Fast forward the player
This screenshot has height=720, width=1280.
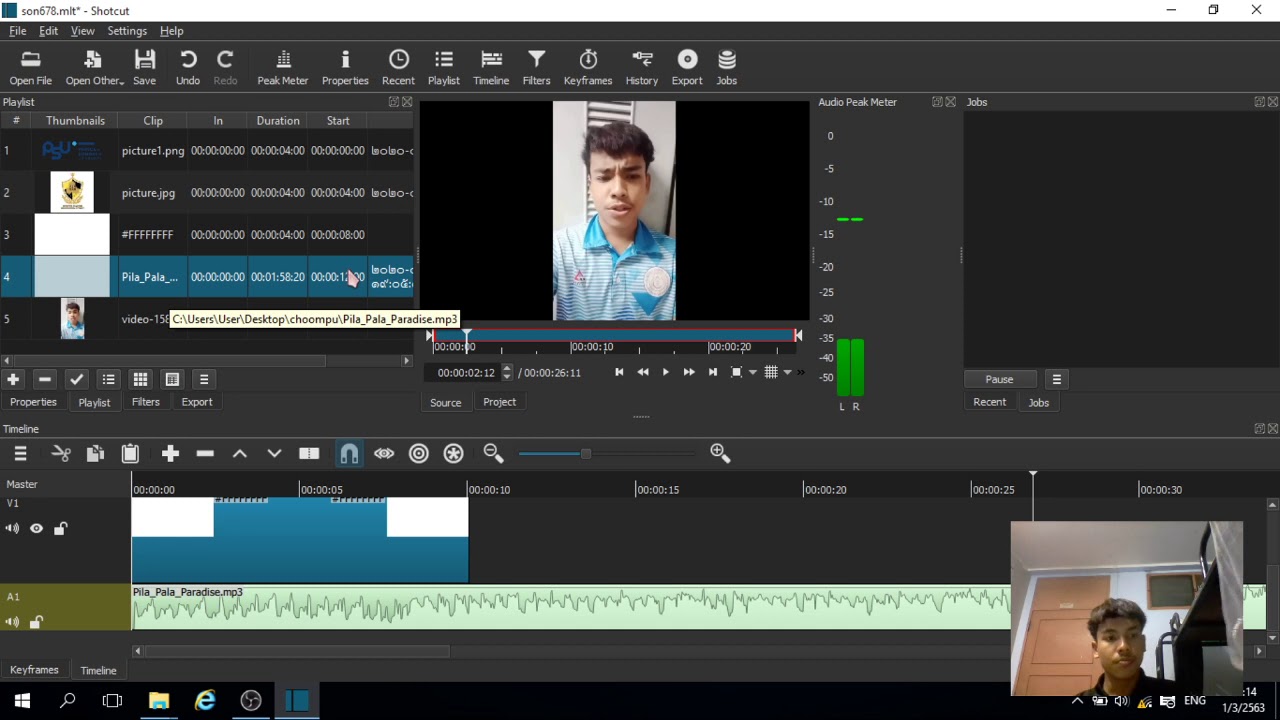[x=689, y=372]
